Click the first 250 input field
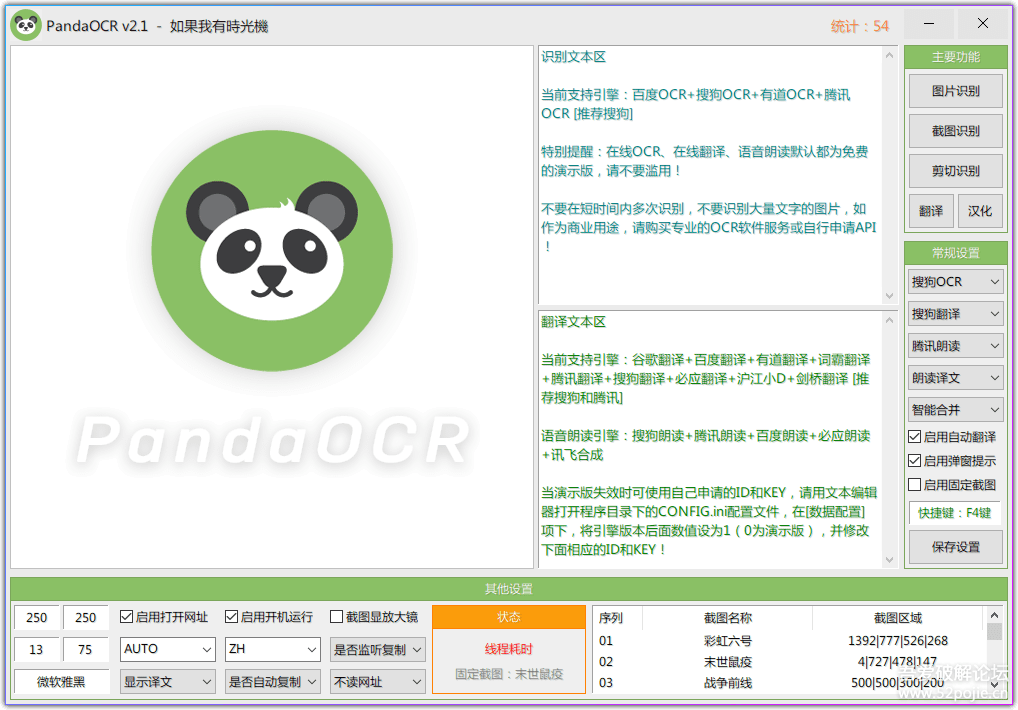Image resolution: width=1018 pixels, height=710 pixels. click(x=36, y=617)
